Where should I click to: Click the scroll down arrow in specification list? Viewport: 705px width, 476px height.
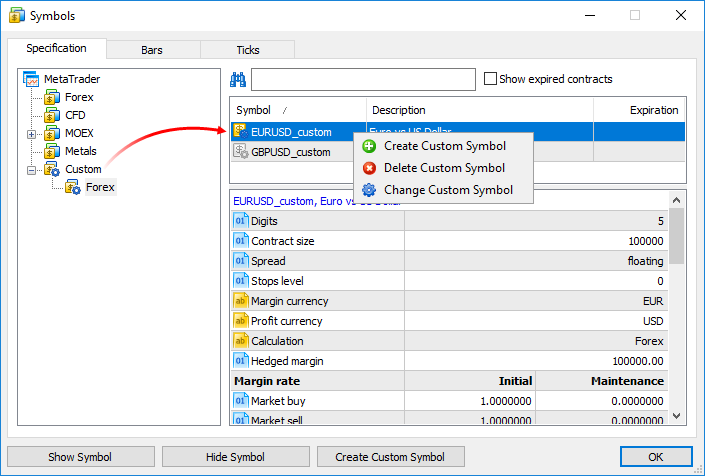pyautogui.click(x=677, y=416)
